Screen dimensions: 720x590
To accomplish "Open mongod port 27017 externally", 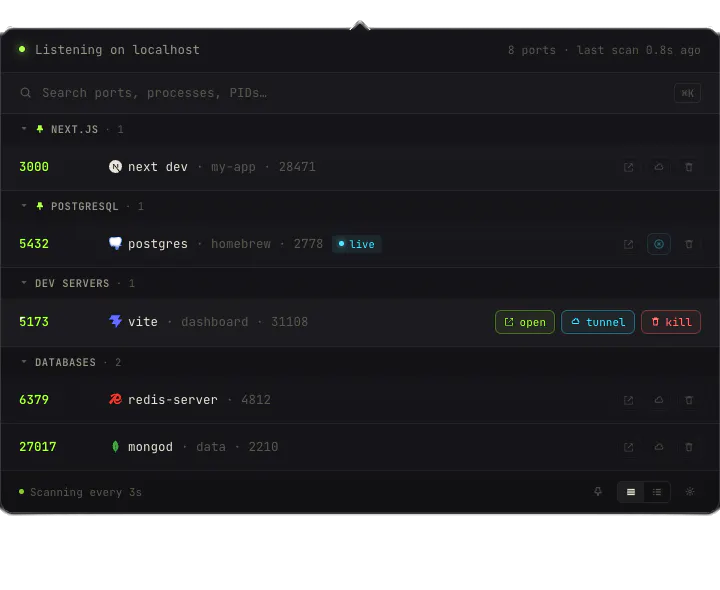I will (x=629, y=447).
